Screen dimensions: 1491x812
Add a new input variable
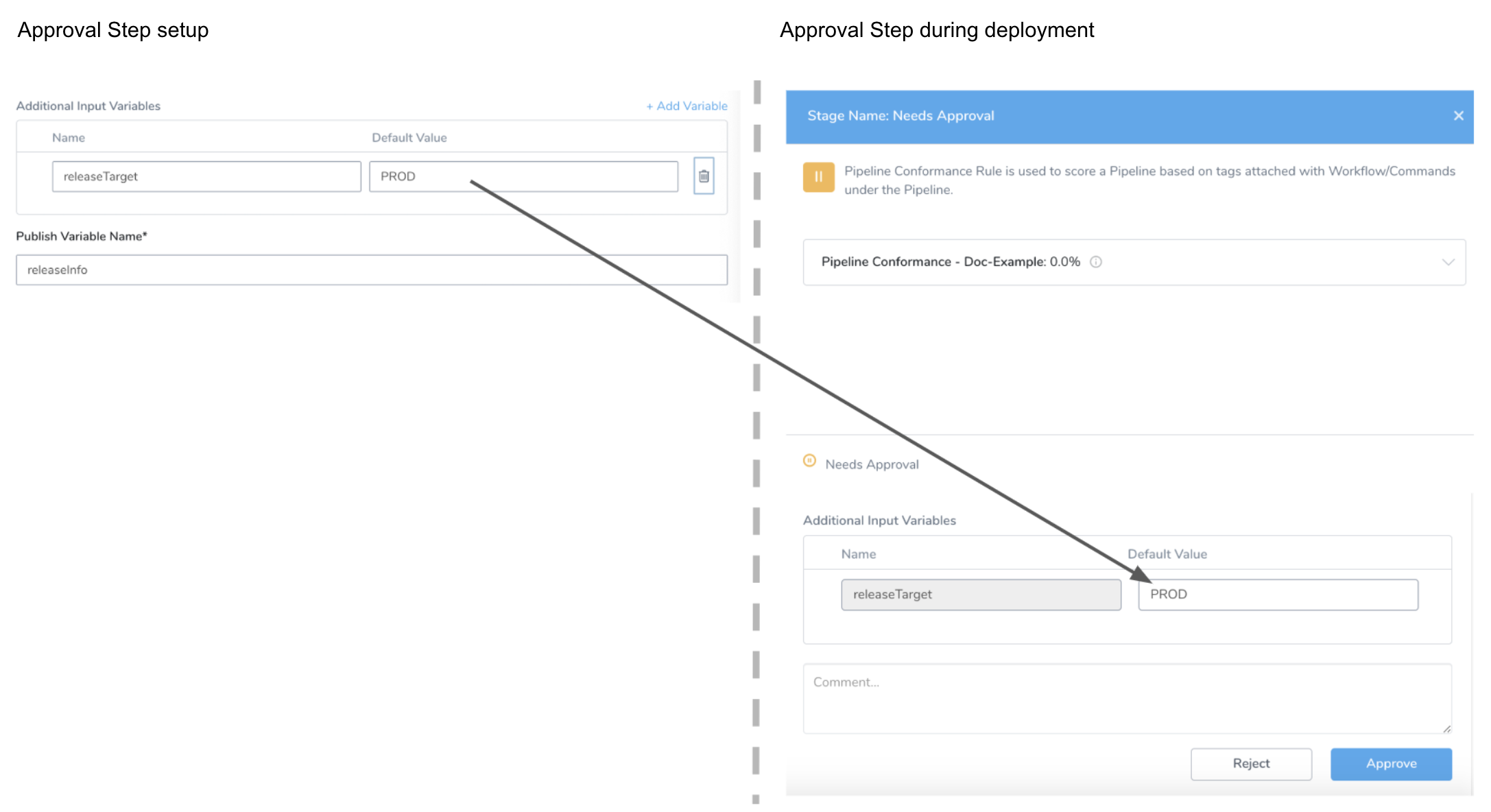point(687,106)
